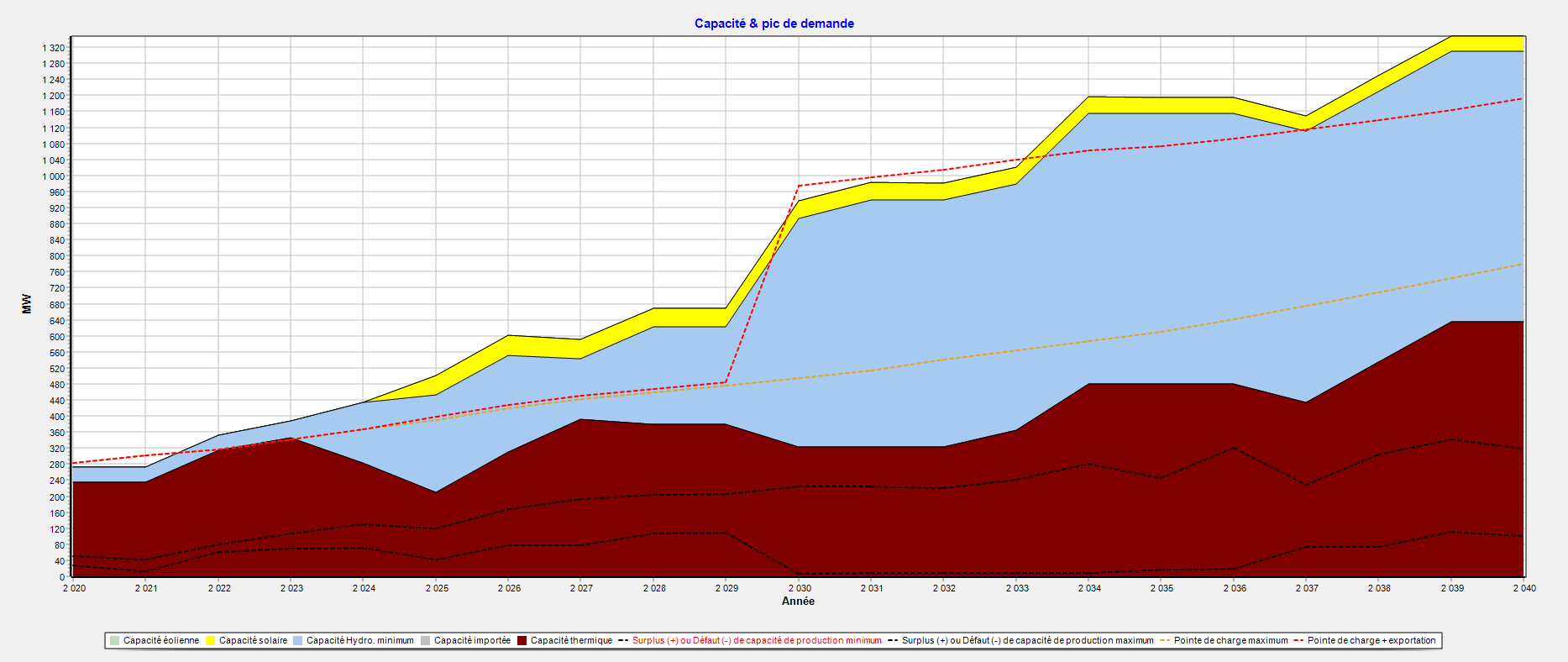Click the '1 200' y-axis tick label
The width and height of the screenshot is (1568, 662).
[x=53, y=96]
